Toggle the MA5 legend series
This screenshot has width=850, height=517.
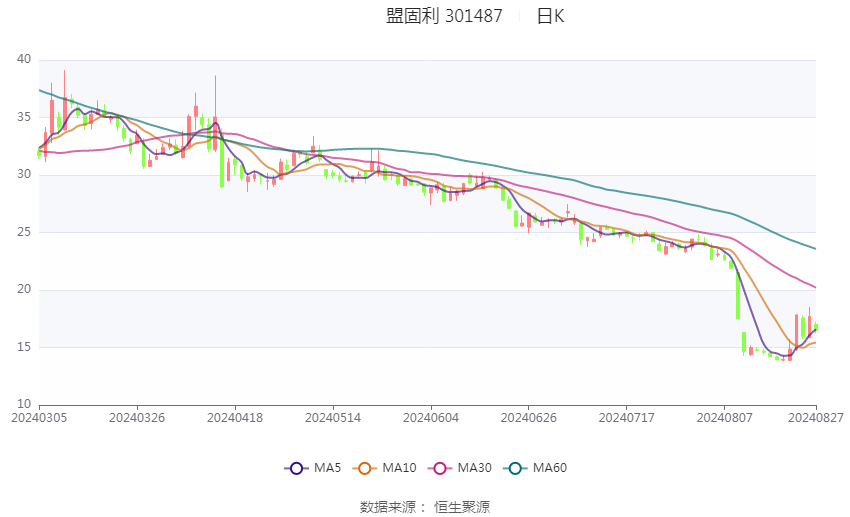313,468
